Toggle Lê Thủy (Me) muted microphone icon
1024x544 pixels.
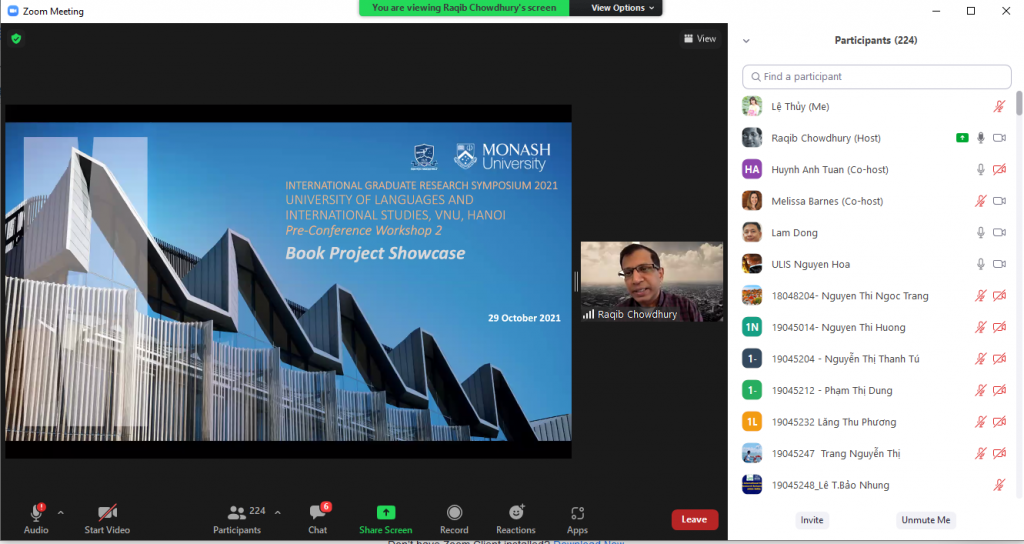998,106
